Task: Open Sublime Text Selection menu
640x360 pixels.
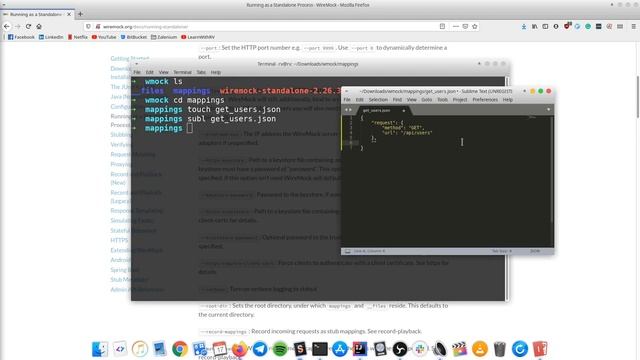Action: coord(378,100)
